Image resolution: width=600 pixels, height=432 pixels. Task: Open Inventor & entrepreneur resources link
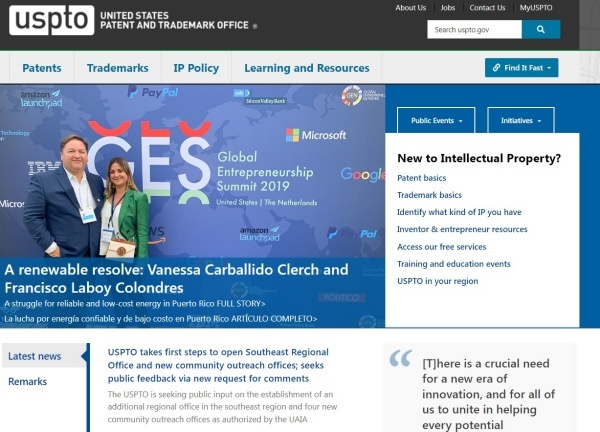pyautogui.click(x=462, y=229)
